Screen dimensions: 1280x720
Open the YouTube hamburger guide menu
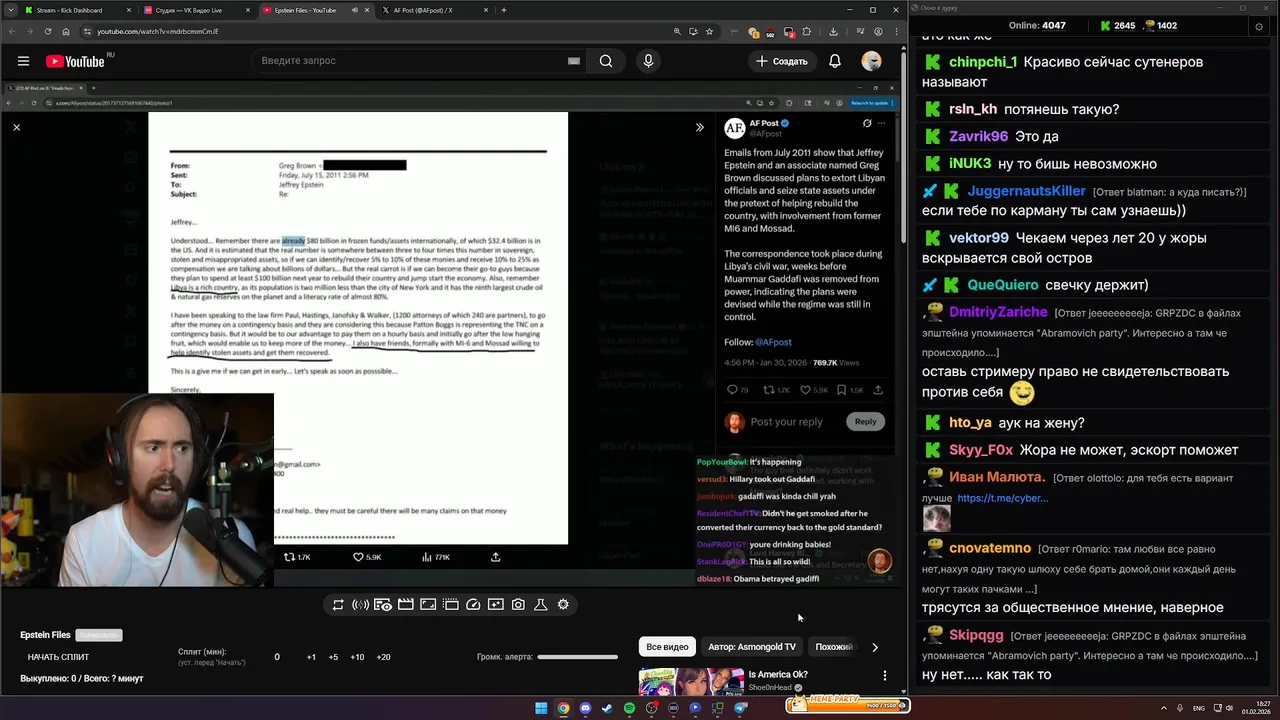23,61
